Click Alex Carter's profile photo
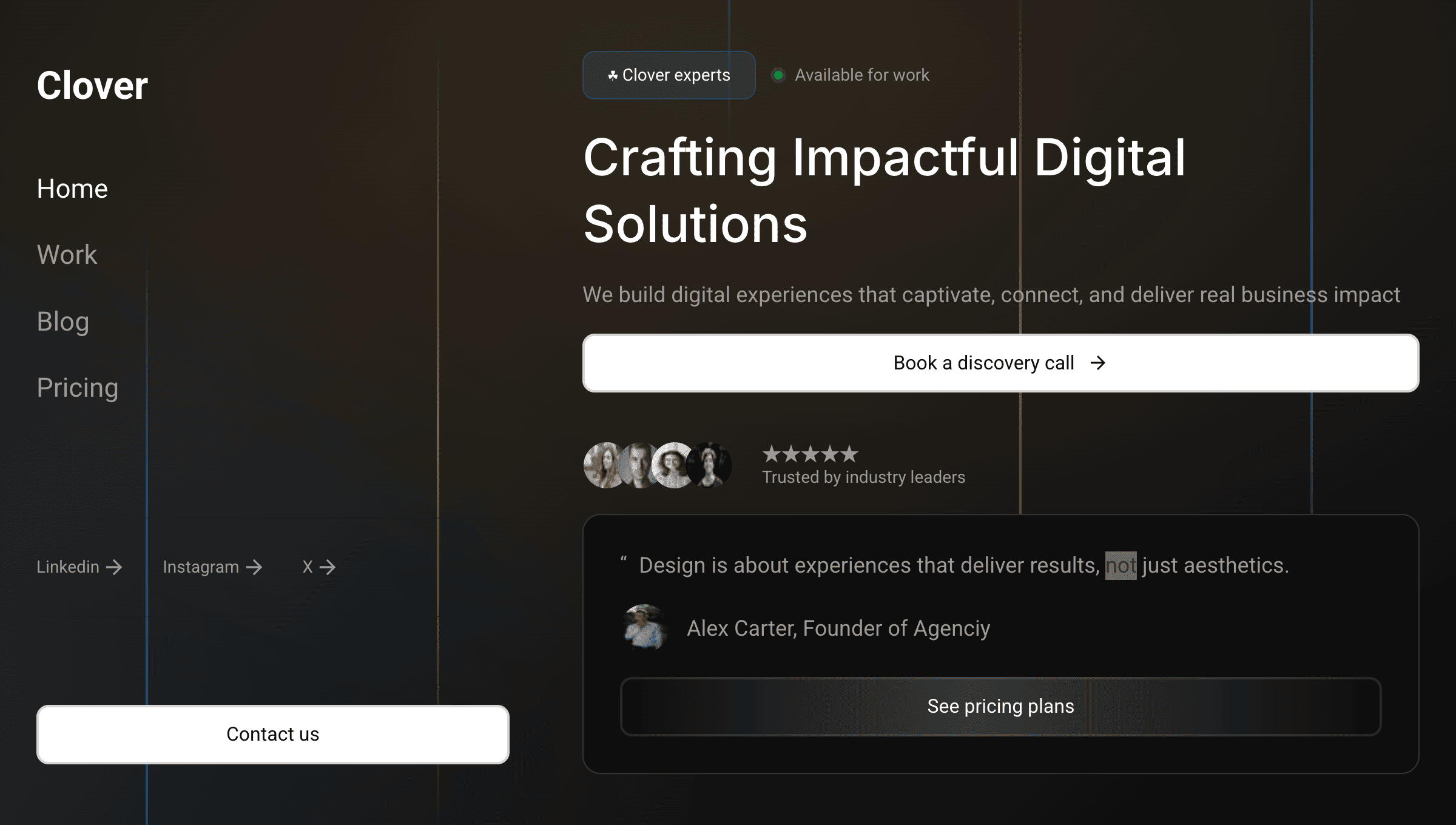 click(644, 627)
